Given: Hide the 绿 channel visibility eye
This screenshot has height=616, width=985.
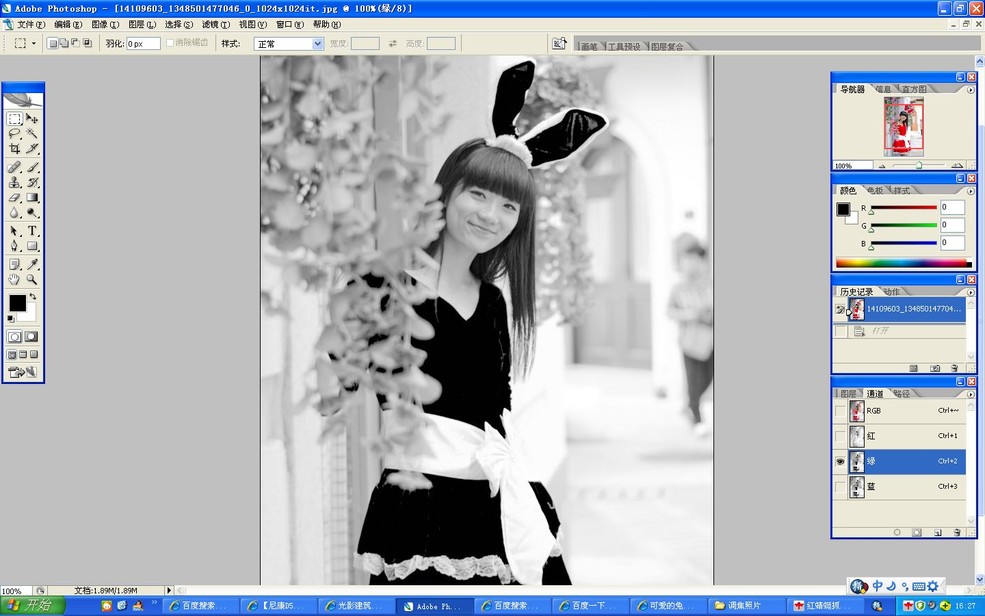Looking at the screenshot, I should pos(840,462).
